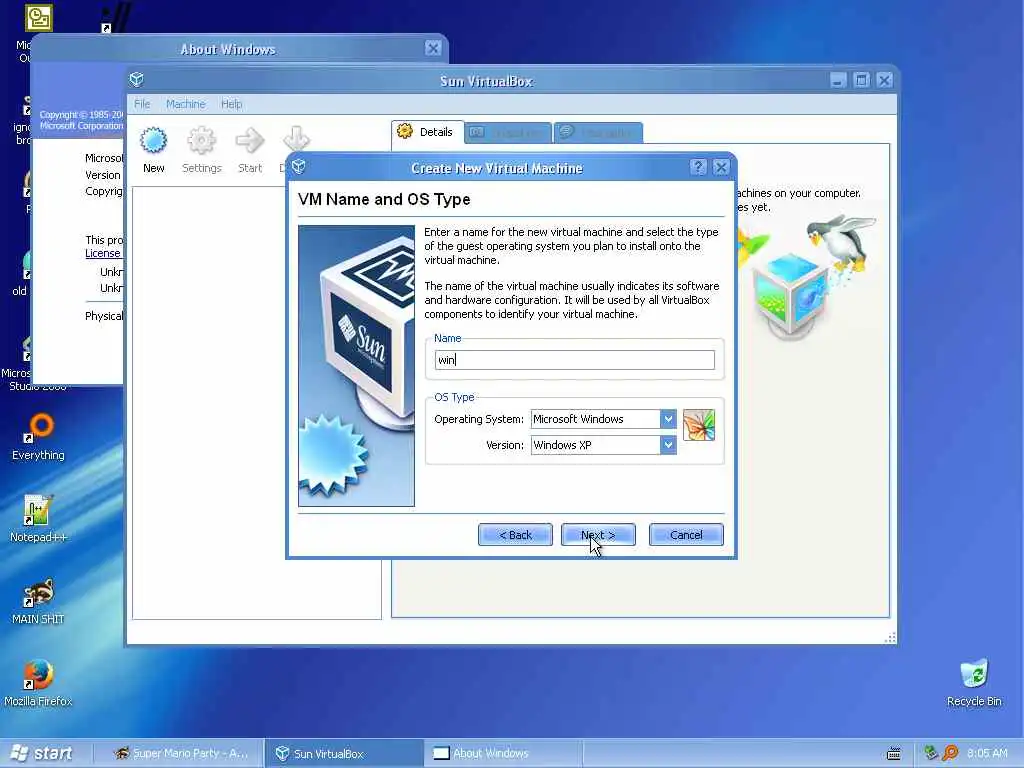The image size is (1024, 768).
Task: Open Everything desktop shortcut
Action: [x=38, y=436]
